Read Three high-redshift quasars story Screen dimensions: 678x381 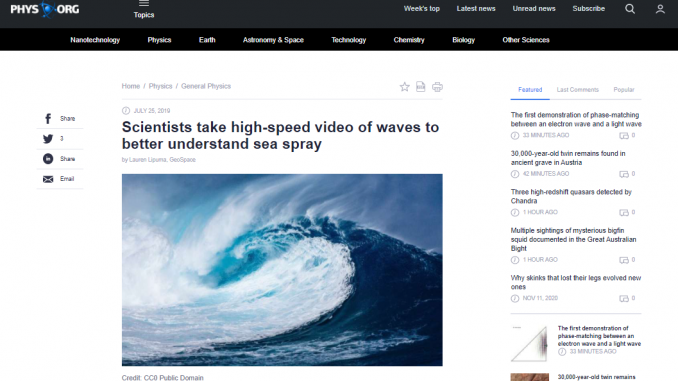tap(571, 196)
